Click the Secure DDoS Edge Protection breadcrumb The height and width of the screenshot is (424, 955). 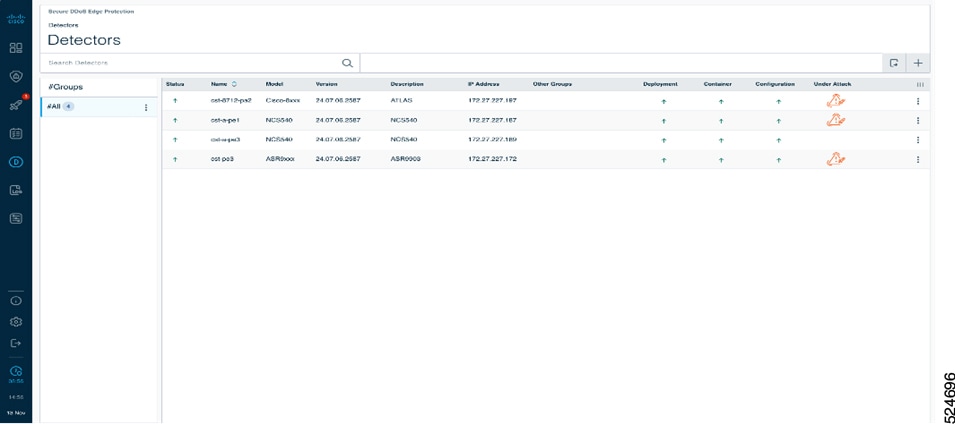pyautogui.click(x=91, y=12)
